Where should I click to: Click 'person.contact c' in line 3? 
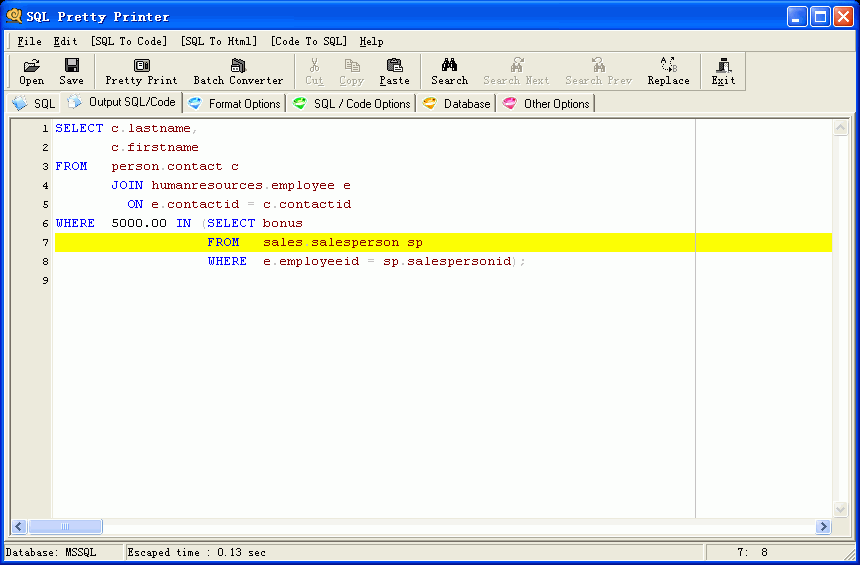pos(175,166)
